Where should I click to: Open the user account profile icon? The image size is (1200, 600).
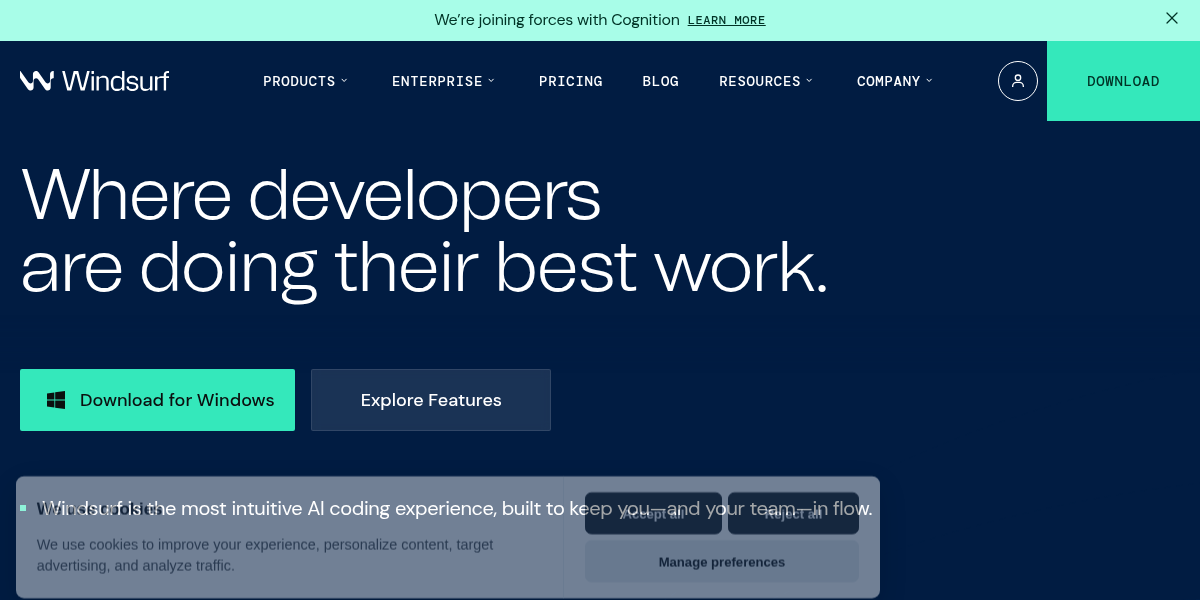1017,81
